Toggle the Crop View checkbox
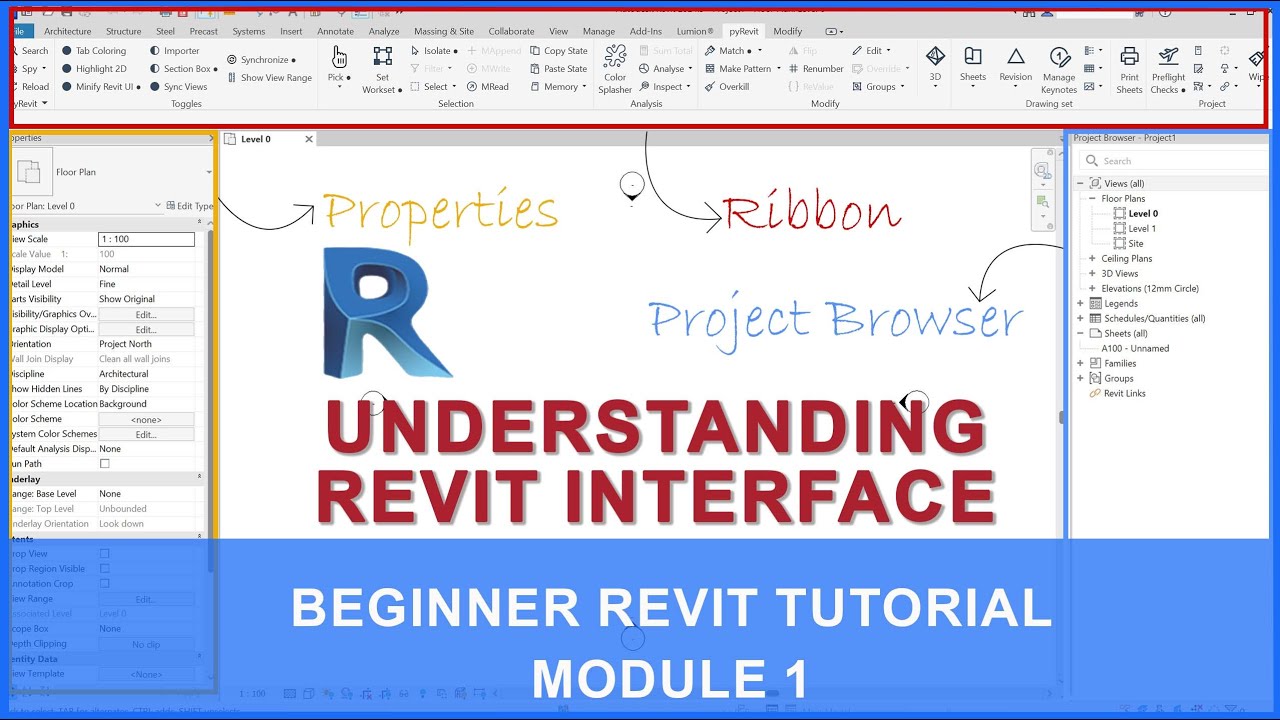 coord(105,554)
